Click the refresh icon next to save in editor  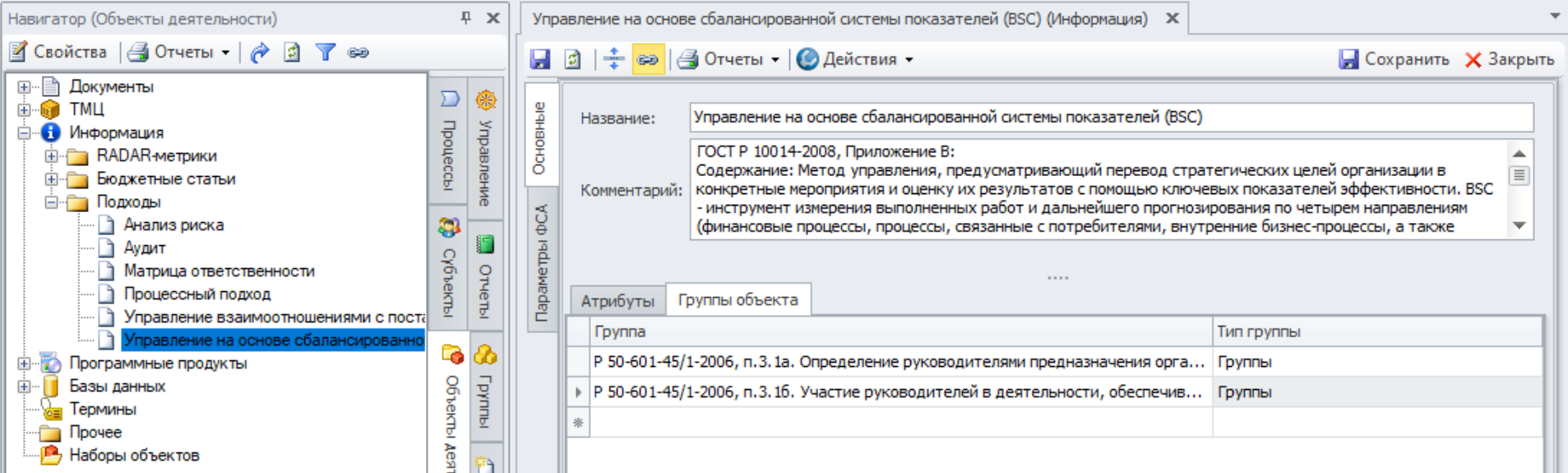[572, 59]
